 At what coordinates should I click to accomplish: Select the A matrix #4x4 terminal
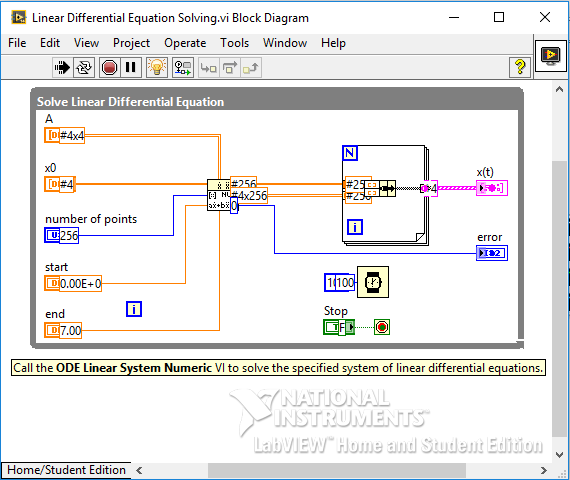pos(65,136)
